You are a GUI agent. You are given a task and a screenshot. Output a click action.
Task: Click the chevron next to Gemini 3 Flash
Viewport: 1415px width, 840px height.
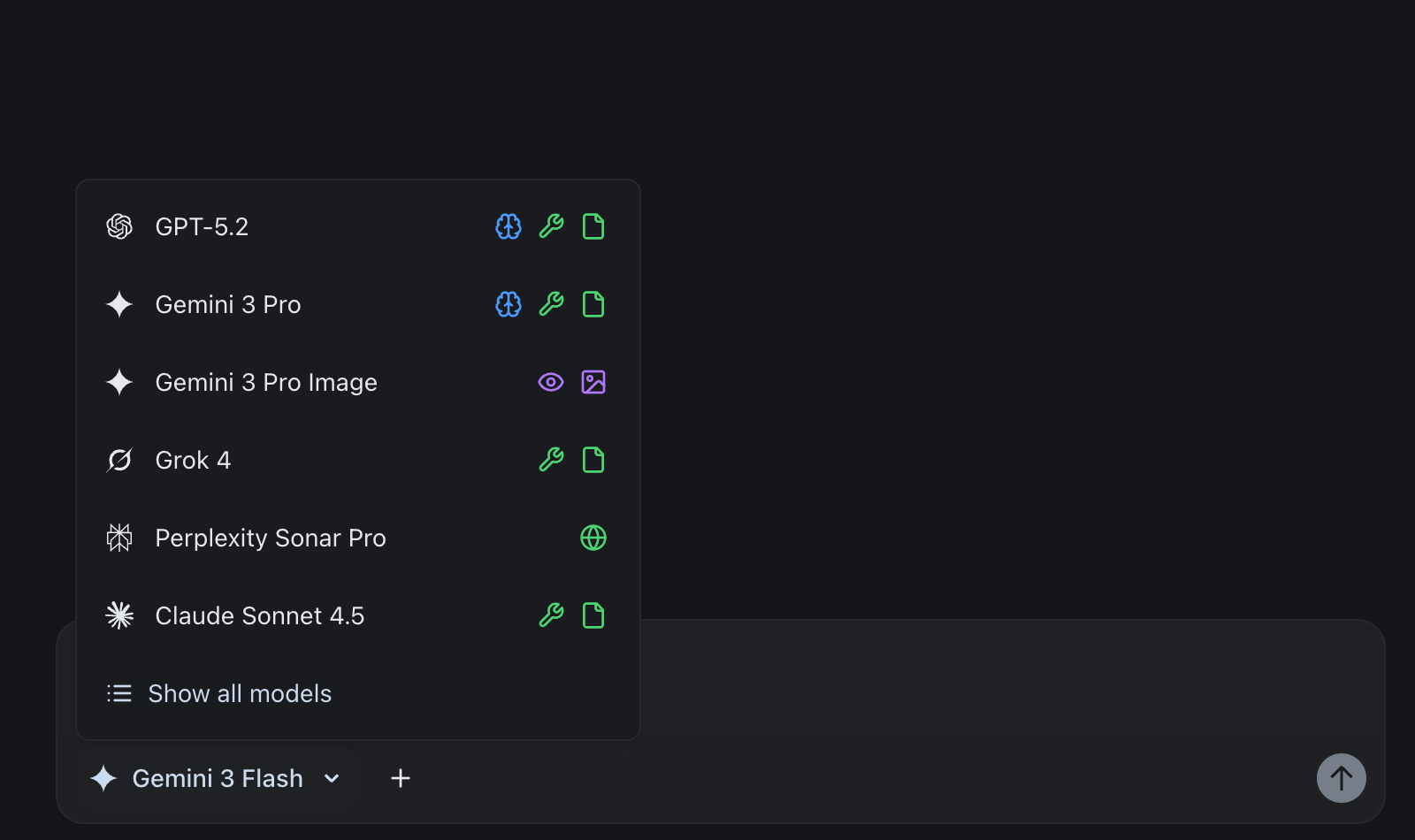(x=332, y=778)
